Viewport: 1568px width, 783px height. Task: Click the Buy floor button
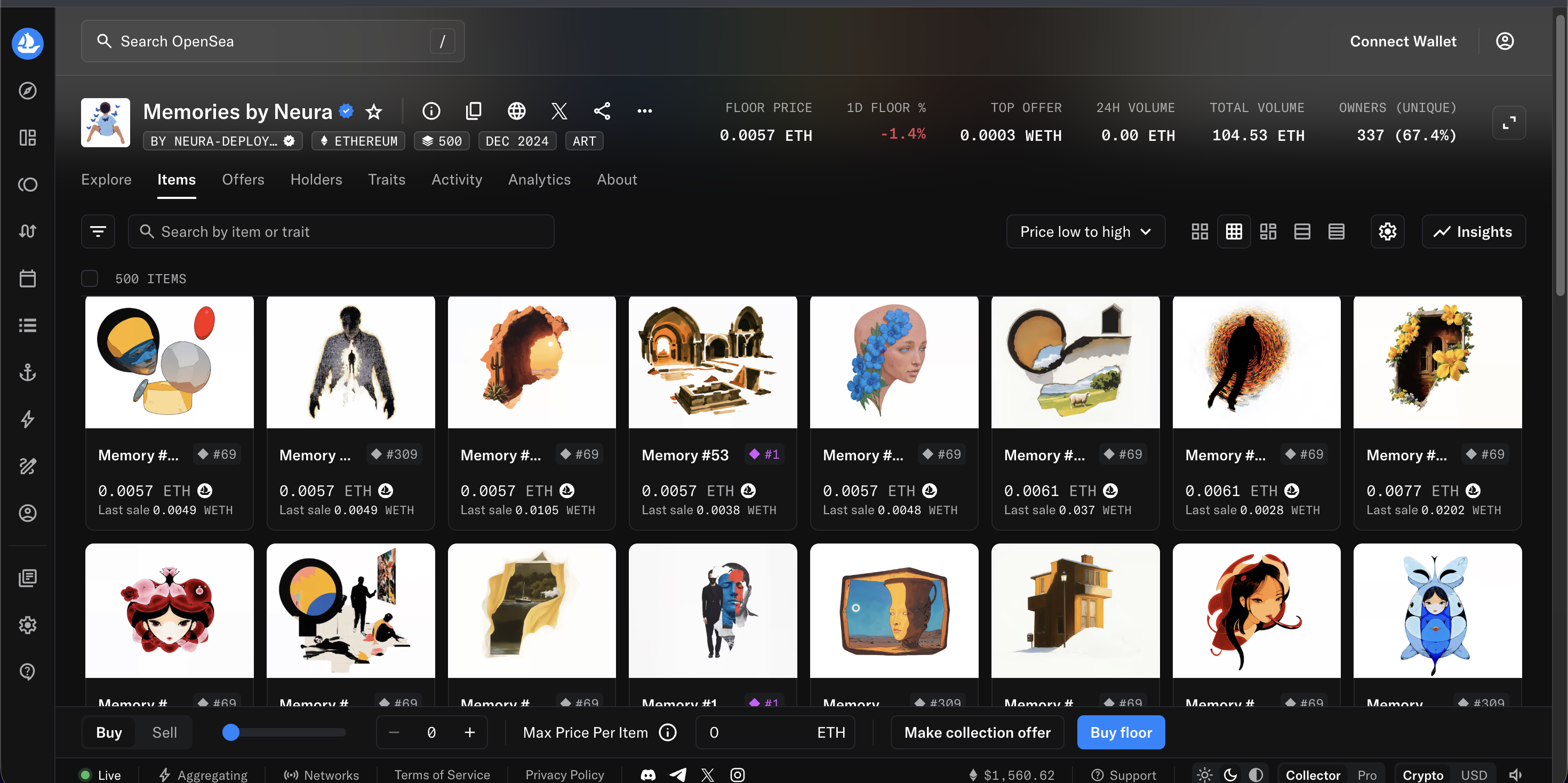point(1121,732)
